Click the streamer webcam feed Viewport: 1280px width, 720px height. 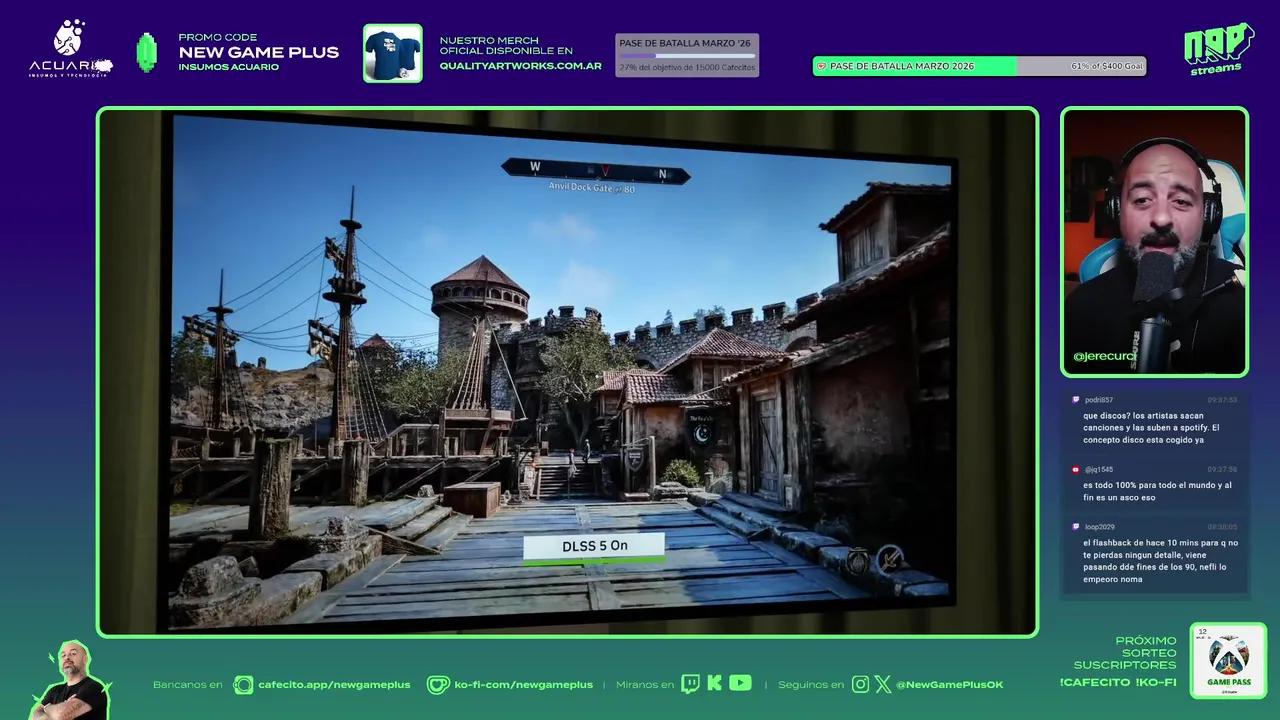click(x=1154, y=242)
